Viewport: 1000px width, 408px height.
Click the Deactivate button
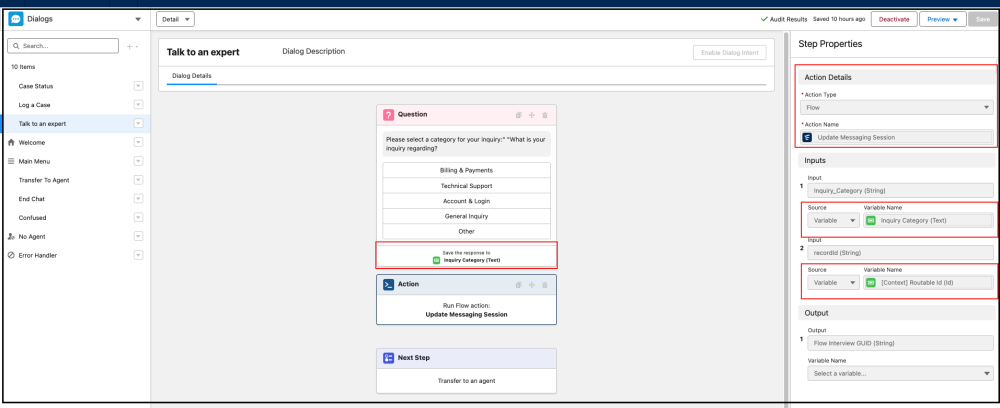[x=894, y=19]
